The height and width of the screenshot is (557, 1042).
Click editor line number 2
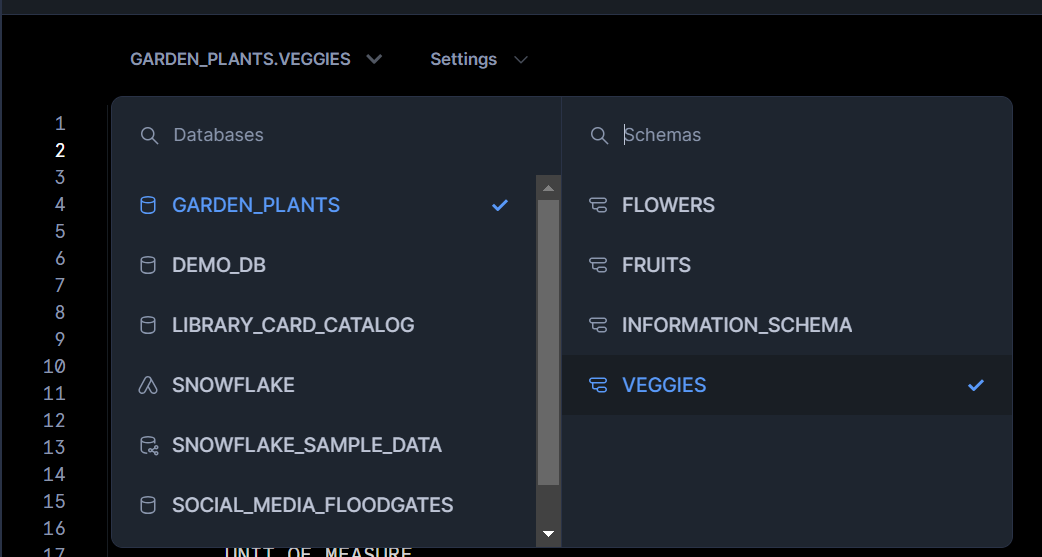pyautogui.click(x=60, y=151)
